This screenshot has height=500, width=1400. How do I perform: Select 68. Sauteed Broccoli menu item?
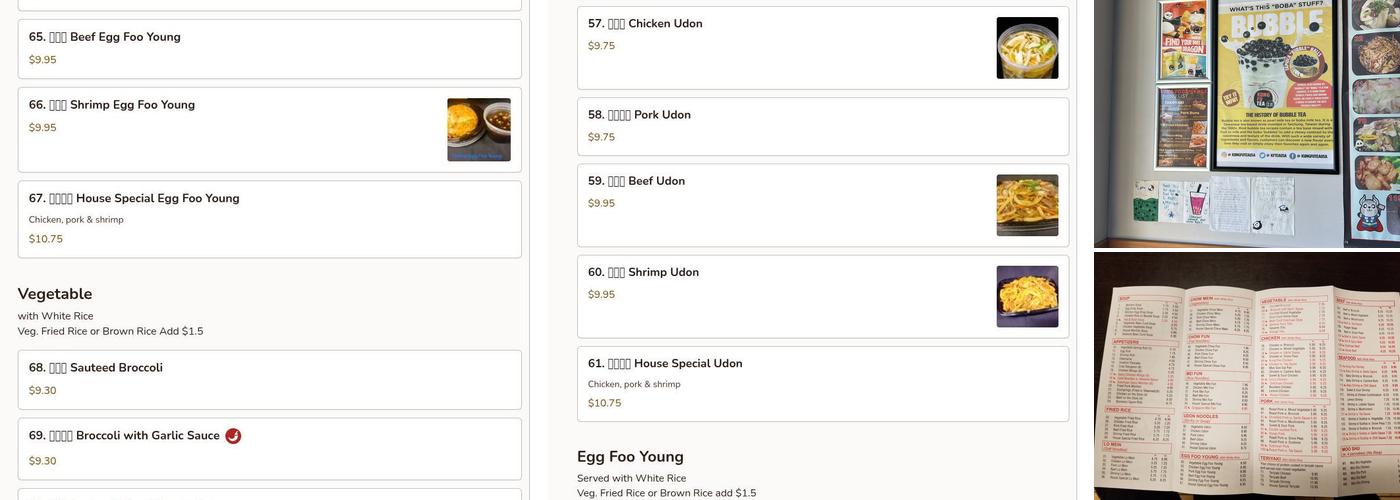coord(270,379)
